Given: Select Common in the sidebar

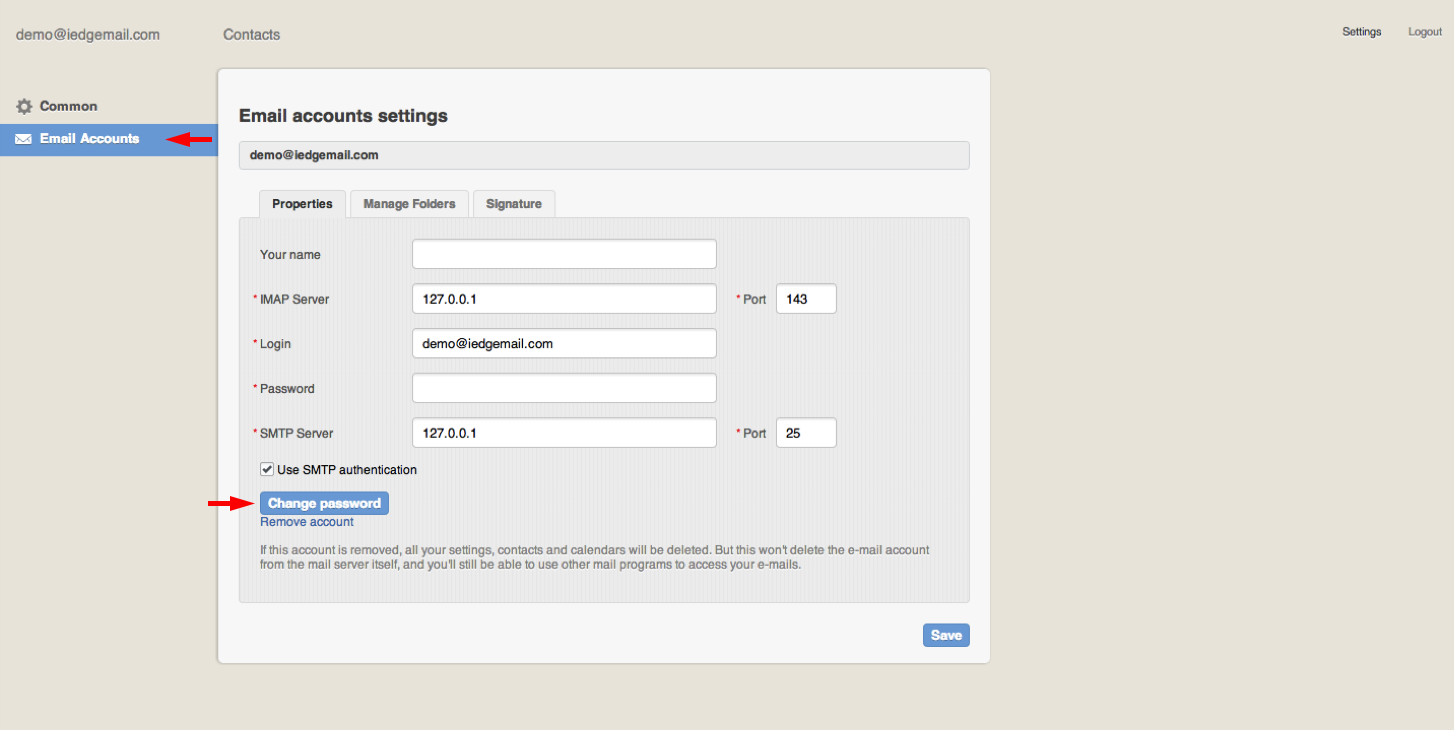Looking at the screenshot, I should point(68,106).
